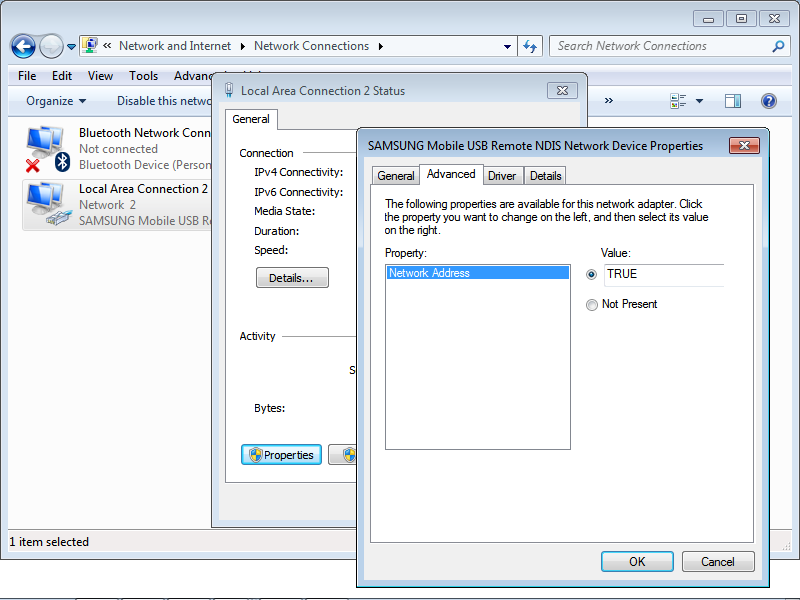Open the Help question mark icon
800x600 pixels.
click(x=768, y=101)
